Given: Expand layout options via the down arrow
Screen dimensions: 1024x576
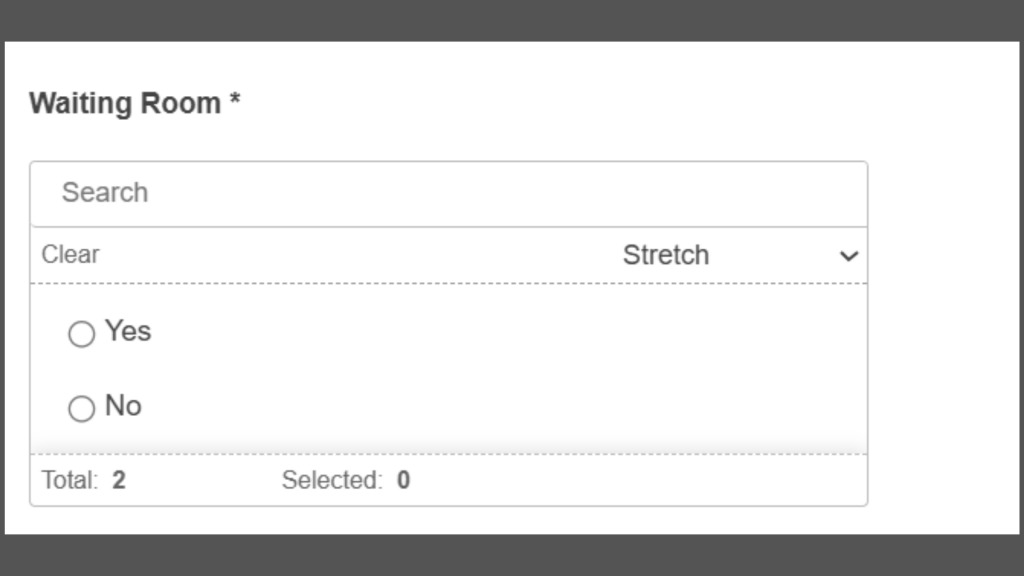Looking at the screenshot, I should [x=849, y=256].
